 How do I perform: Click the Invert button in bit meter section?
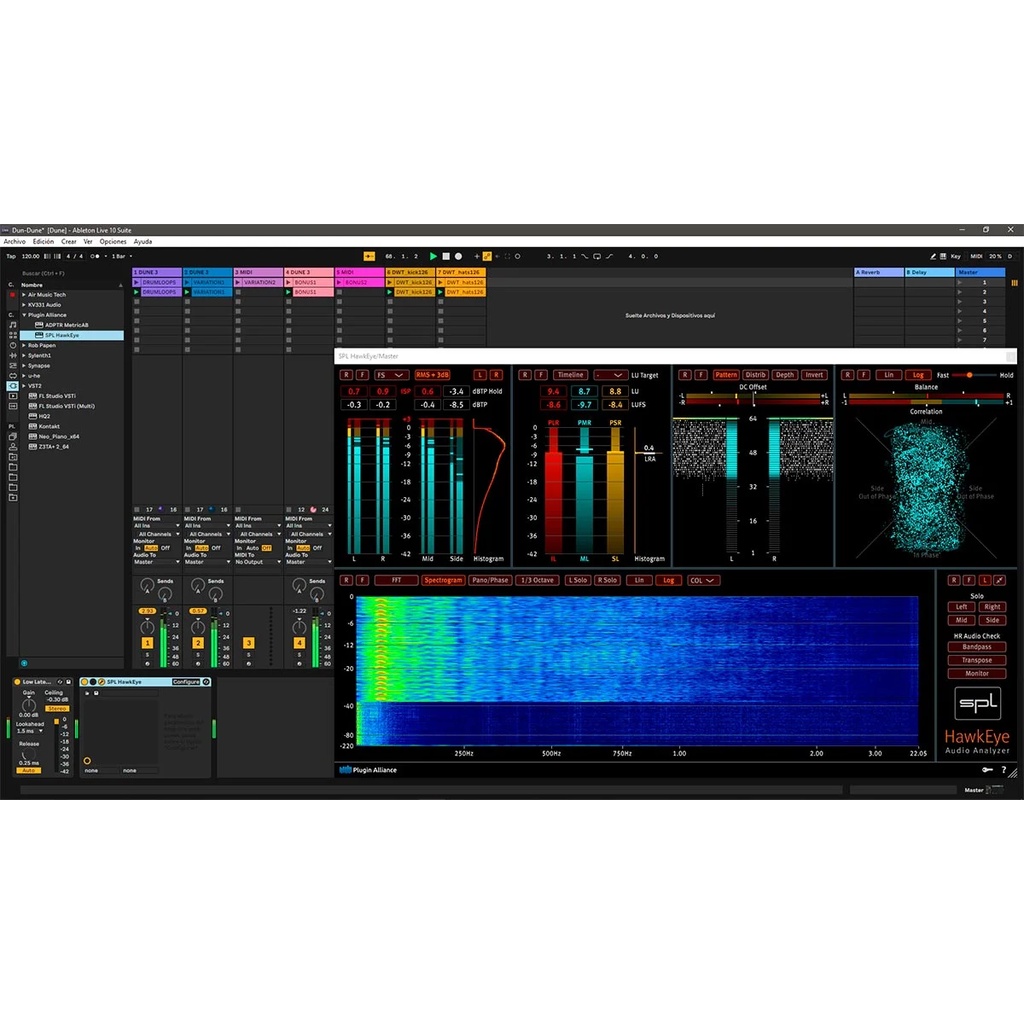(x=814, y=375)
